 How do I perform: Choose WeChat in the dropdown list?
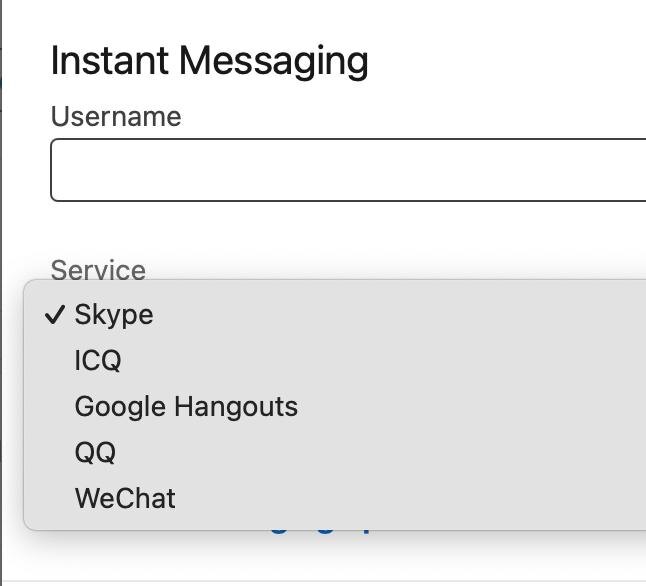point(125,499)
